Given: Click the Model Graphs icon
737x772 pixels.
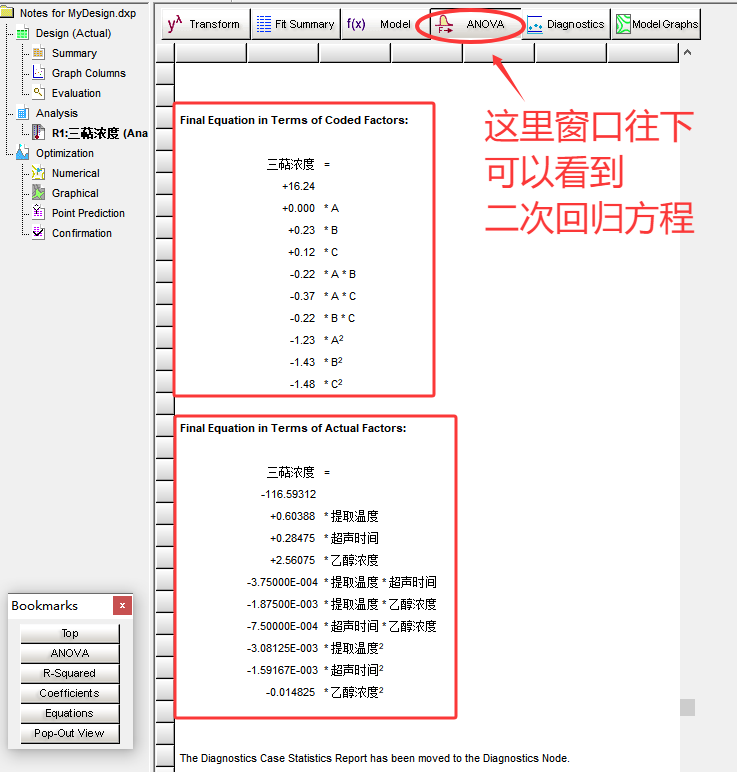Looking at the screenshot, I should click(623, 24).
